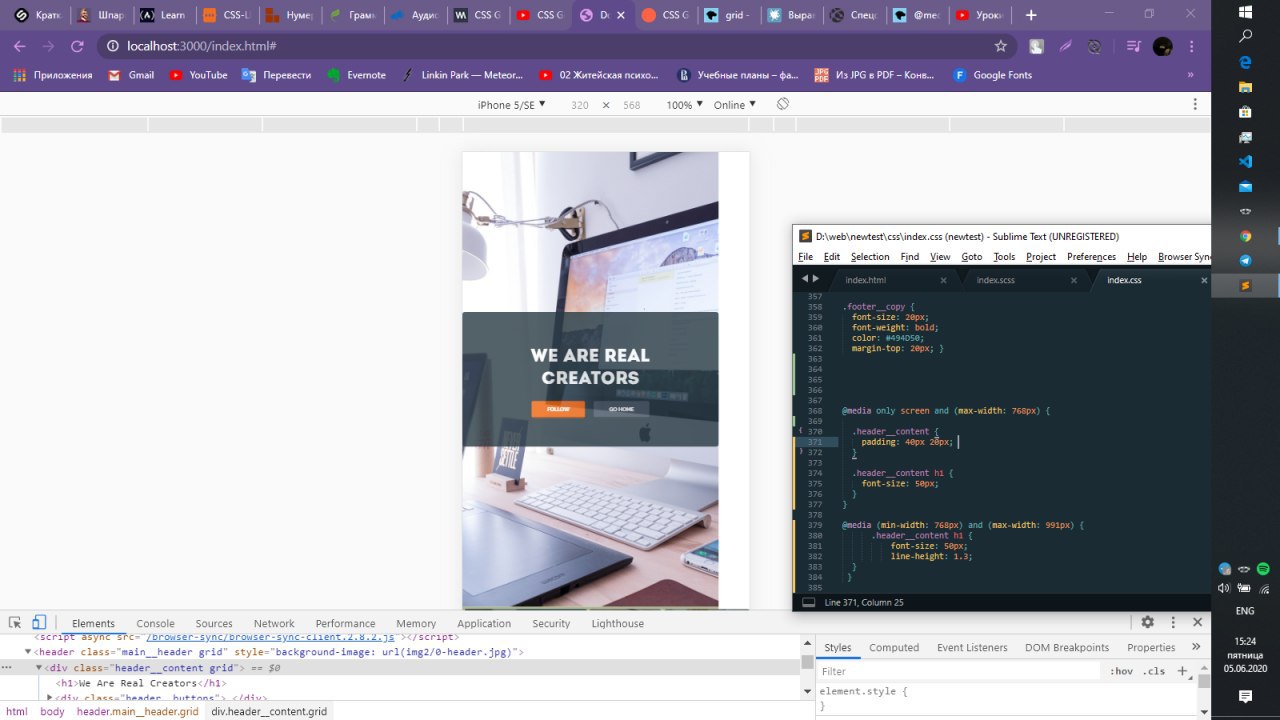Reload the page in Chrome
The image size is (1280, 720).
click(77, 46)
